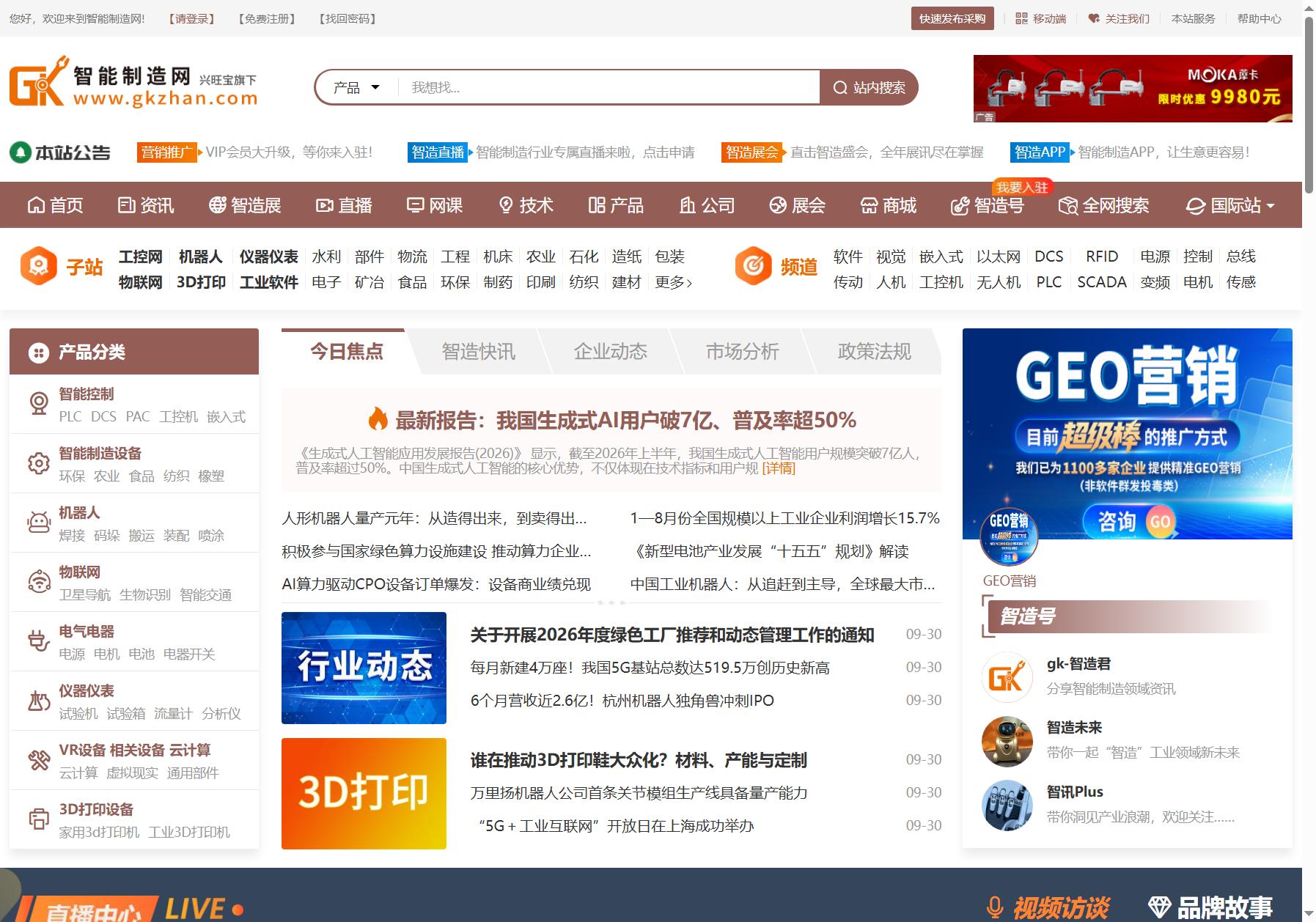Click the shop icon beside 商城
The image size is (1316, 922).
point(869,205)
